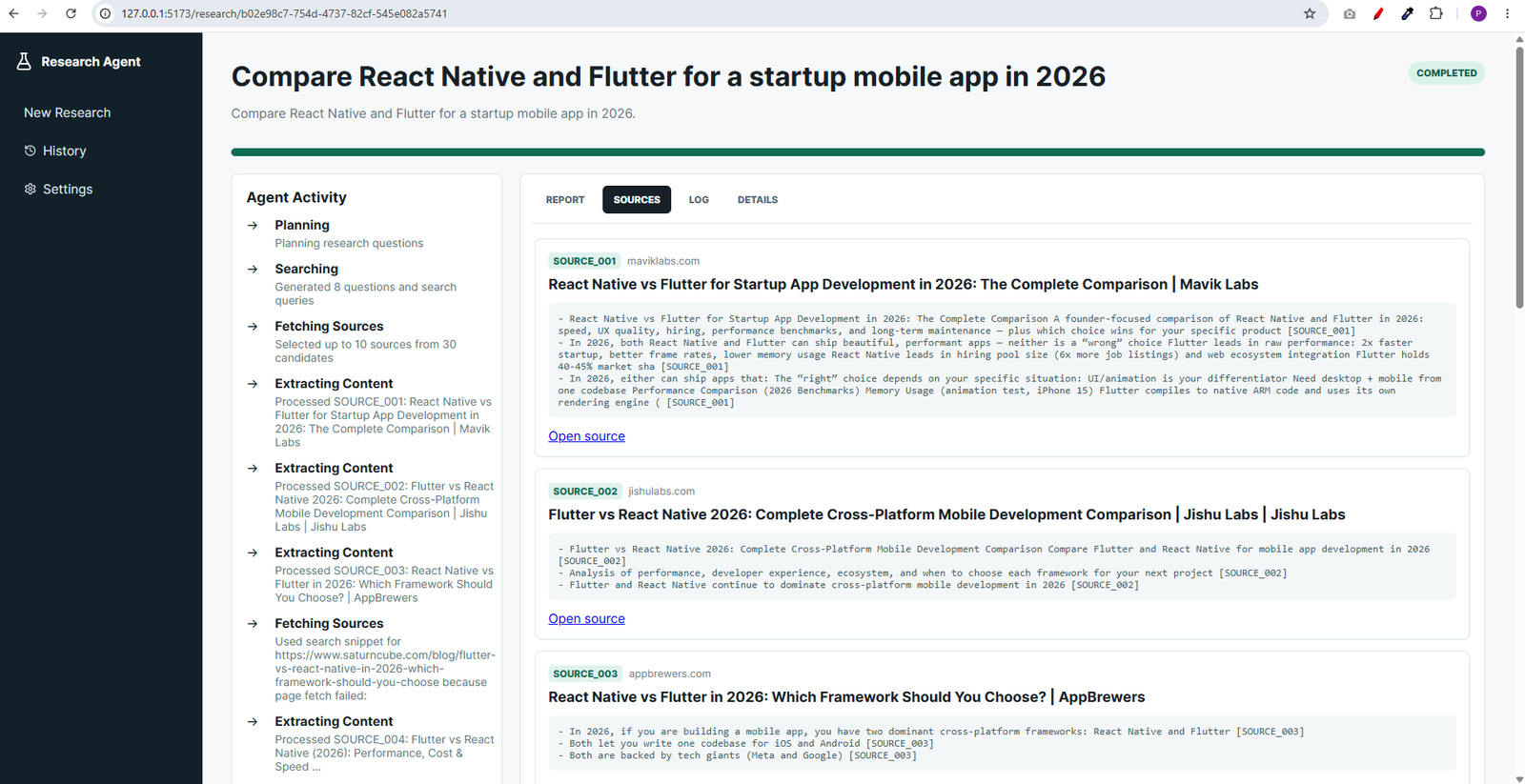The image size is (1525, 784).
Task: Click the page vertical scrollbar thumb
Action: [x=1519, y=177]
